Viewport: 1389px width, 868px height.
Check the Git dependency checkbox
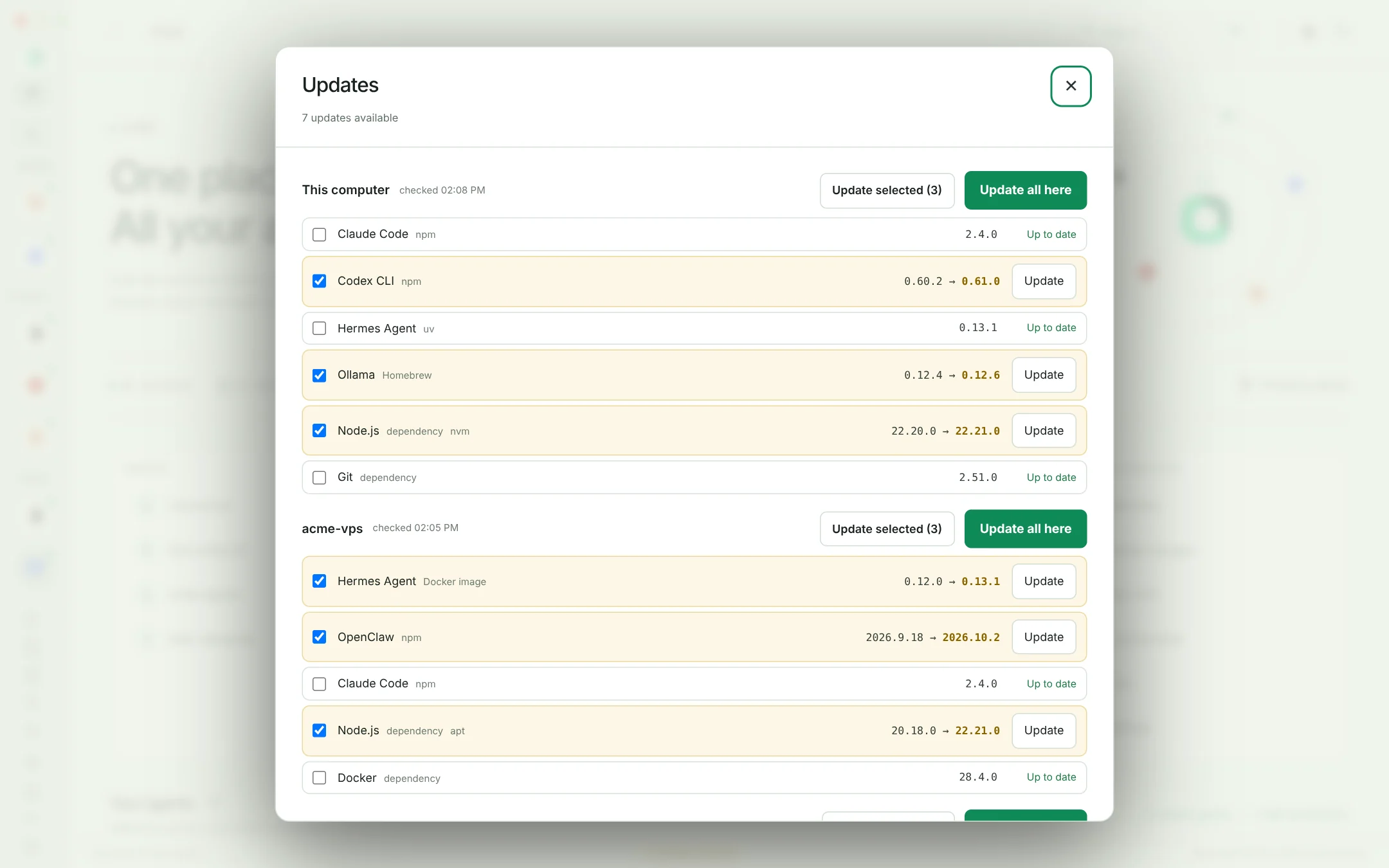[x=319, y=477]
